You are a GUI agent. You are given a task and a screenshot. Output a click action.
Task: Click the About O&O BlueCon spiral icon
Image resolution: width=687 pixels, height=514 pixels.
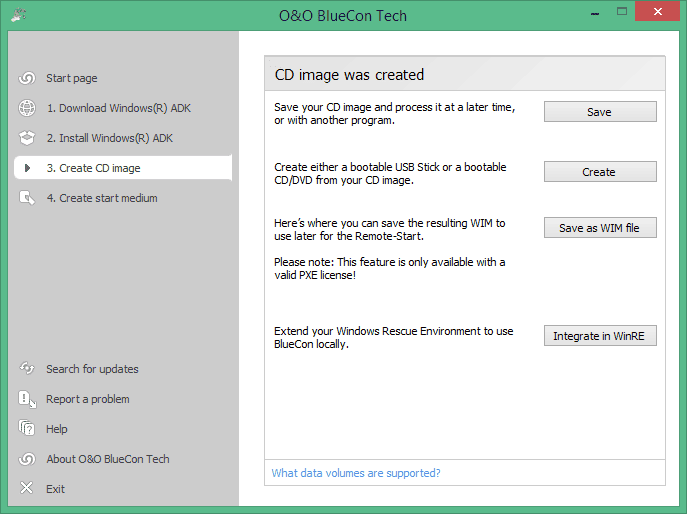(27, 459)
